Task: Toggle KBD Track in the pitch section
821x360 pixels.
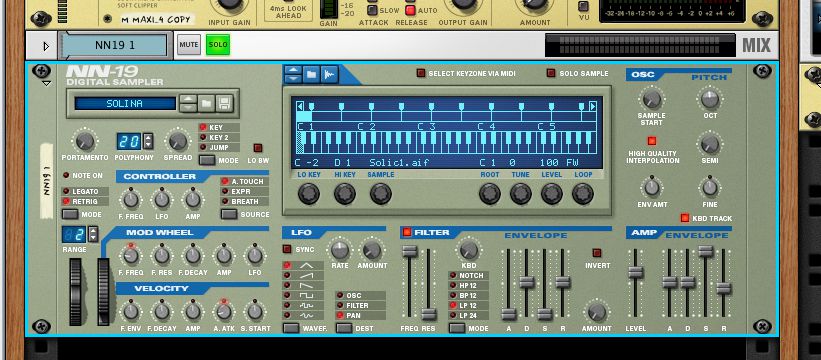Action: 684,218
